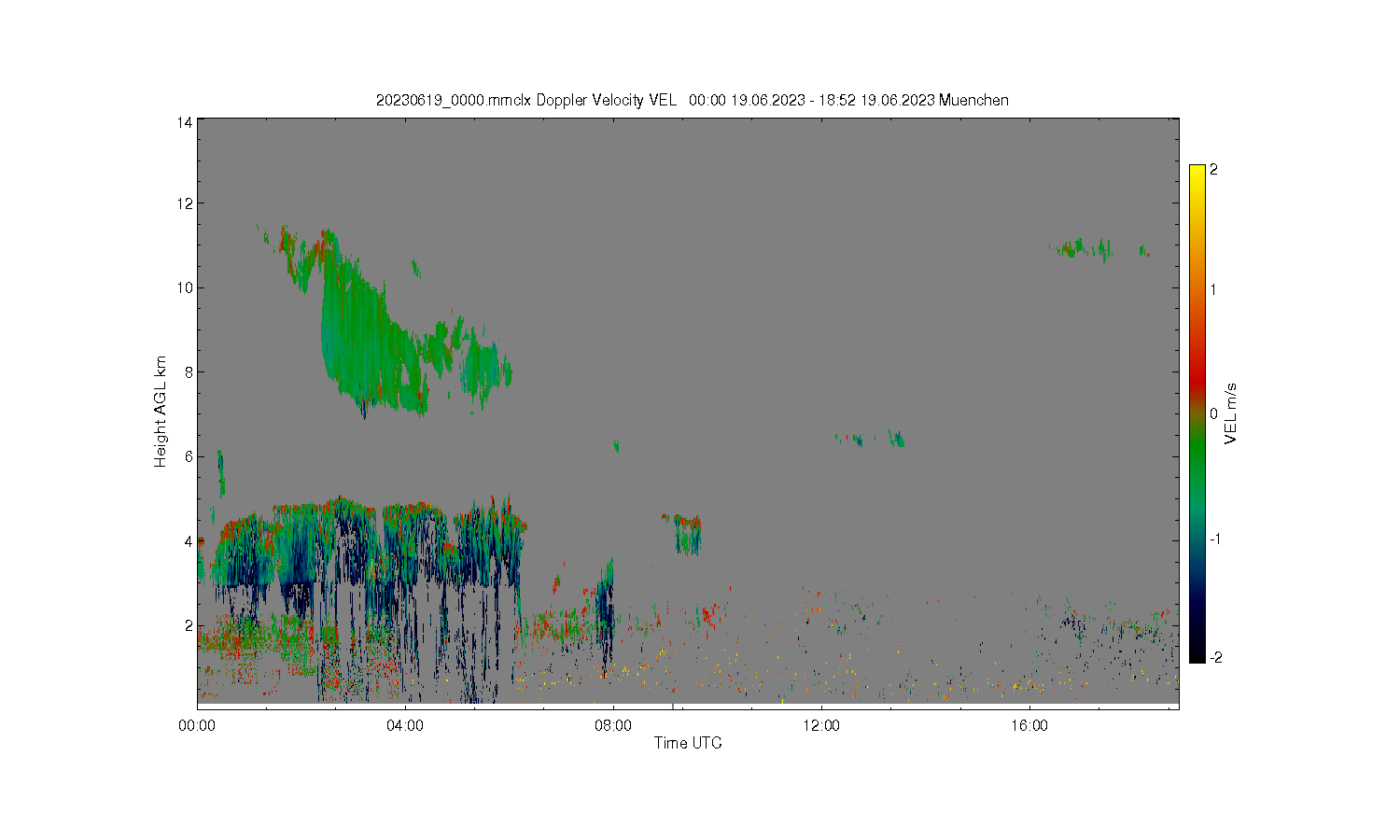
Task: Click the colorbar value '0'
Action: tap(1213, 413)
